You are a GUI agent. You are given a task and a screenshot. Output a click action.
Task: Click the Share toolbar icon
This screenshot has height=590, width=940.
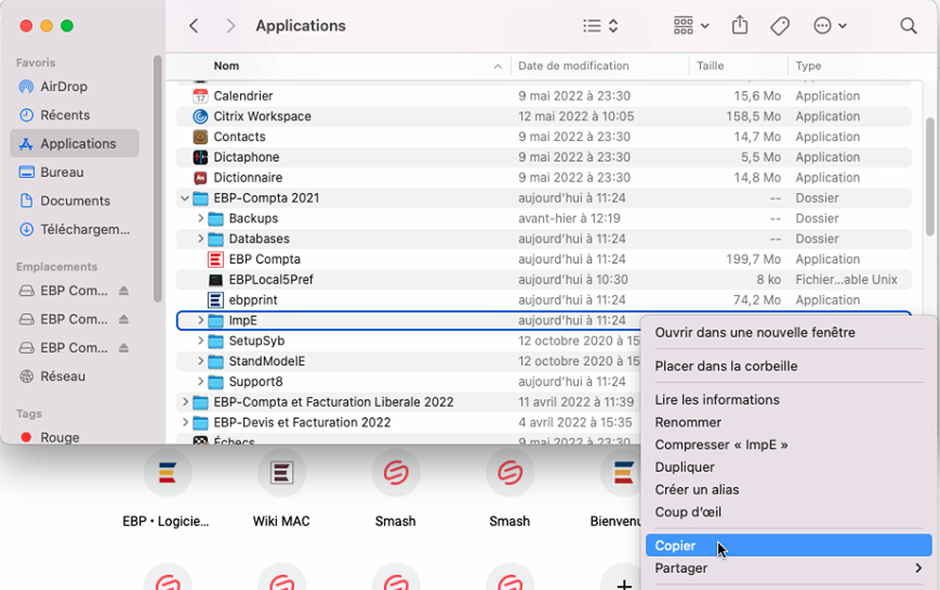pyautogui.click(x=740, y=26)
